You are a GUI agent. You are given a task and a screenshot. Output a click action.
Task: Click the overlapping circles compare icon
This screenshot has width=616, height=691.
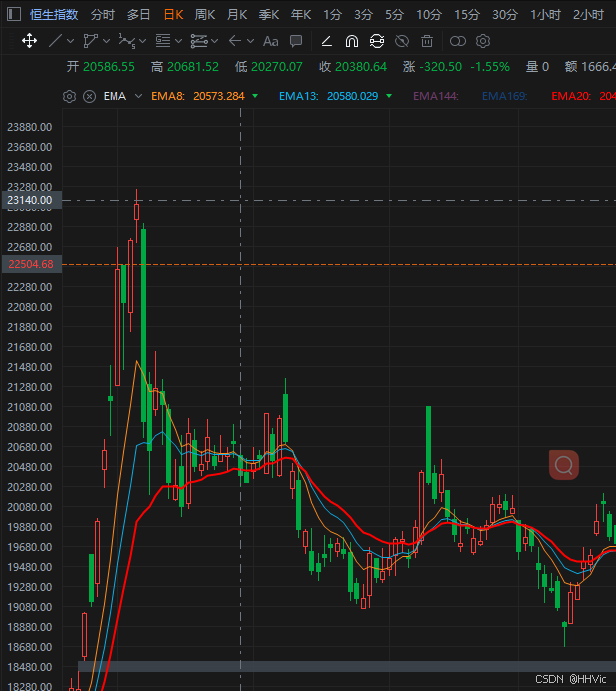click(x=458, y=41)
